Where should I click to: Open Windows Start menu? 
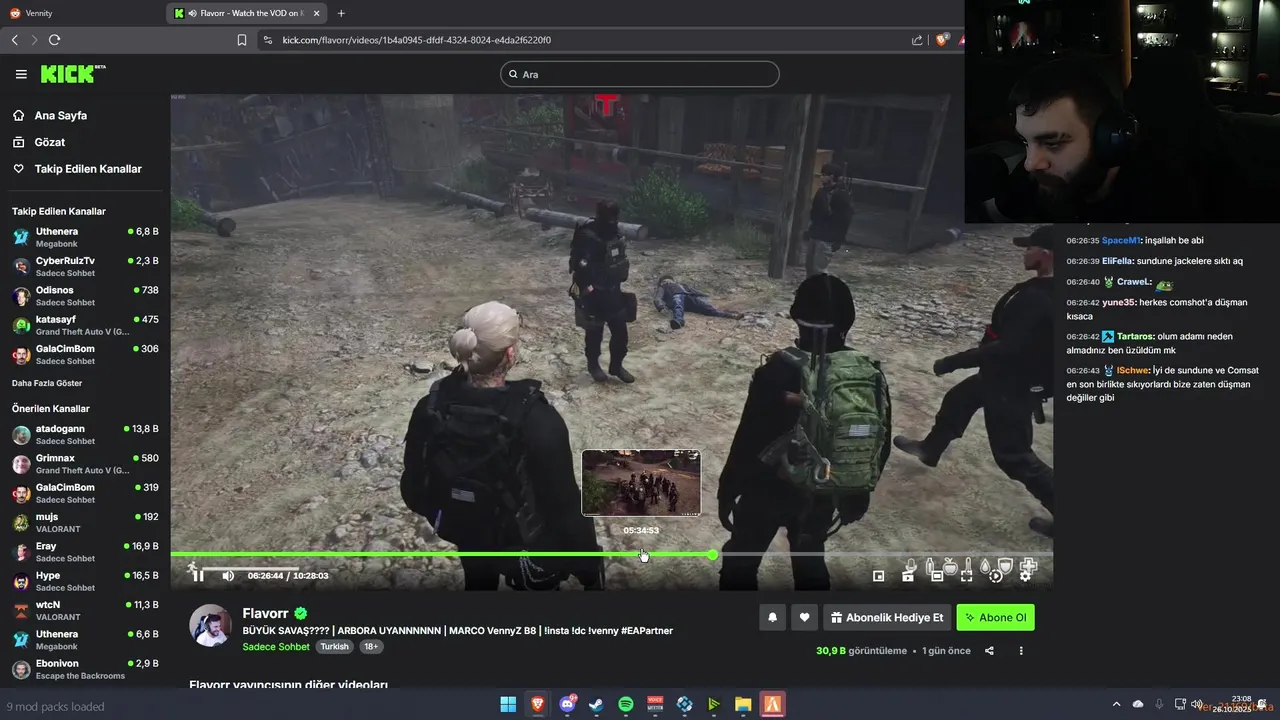pyautogui.click(x=508, y=704)
